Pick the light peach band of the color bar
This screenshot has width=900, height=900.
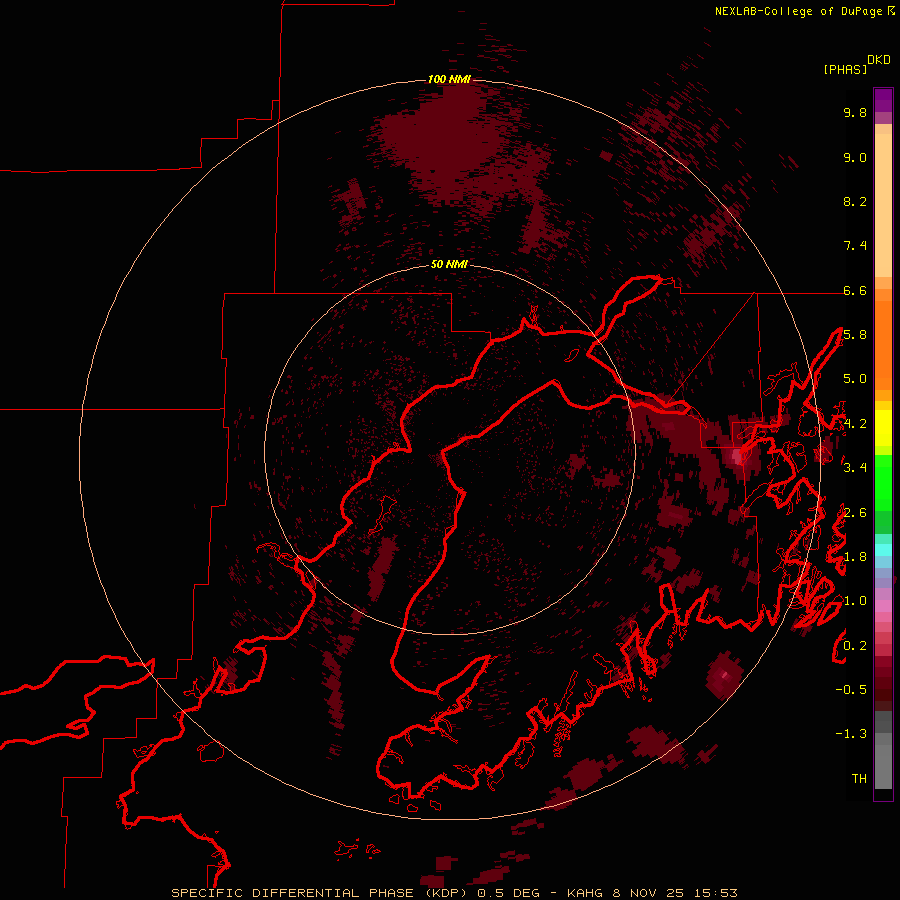(883, 205)
